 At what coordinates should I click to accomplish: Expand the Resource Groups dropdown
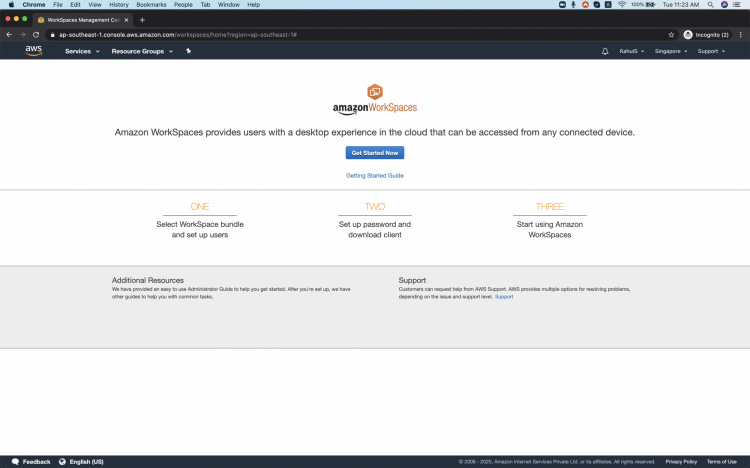pos(142,51)
